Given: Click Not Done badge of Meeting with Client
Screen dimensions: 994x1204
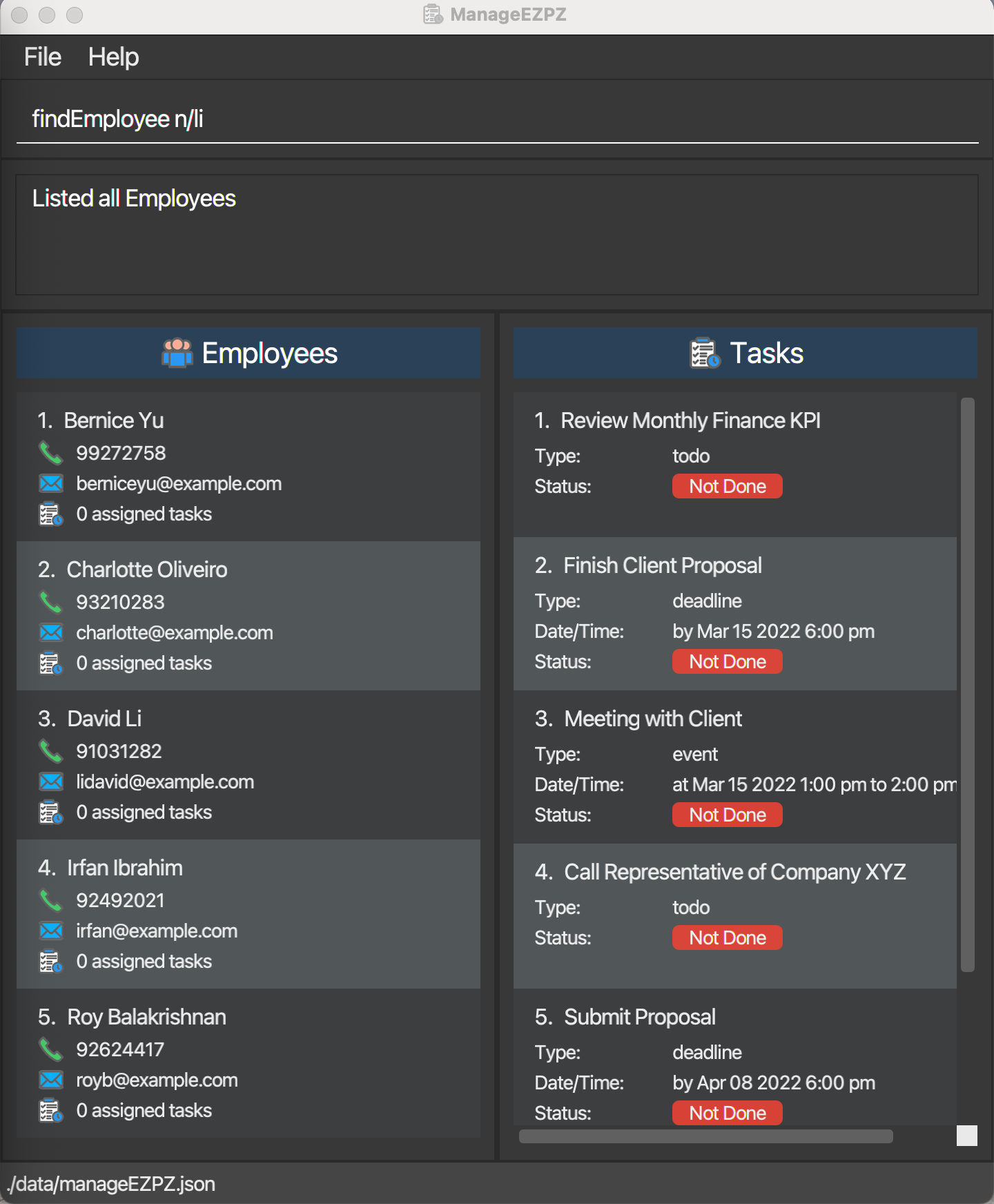Looking at the screenshot, I should pos(728,815).
